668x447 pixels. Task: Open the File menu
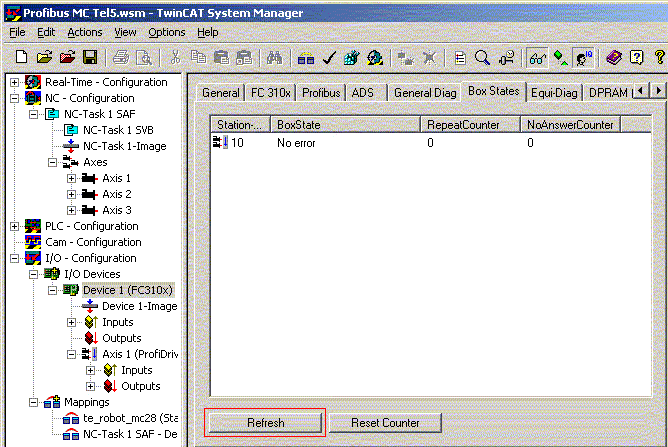(x=17, y=32)
